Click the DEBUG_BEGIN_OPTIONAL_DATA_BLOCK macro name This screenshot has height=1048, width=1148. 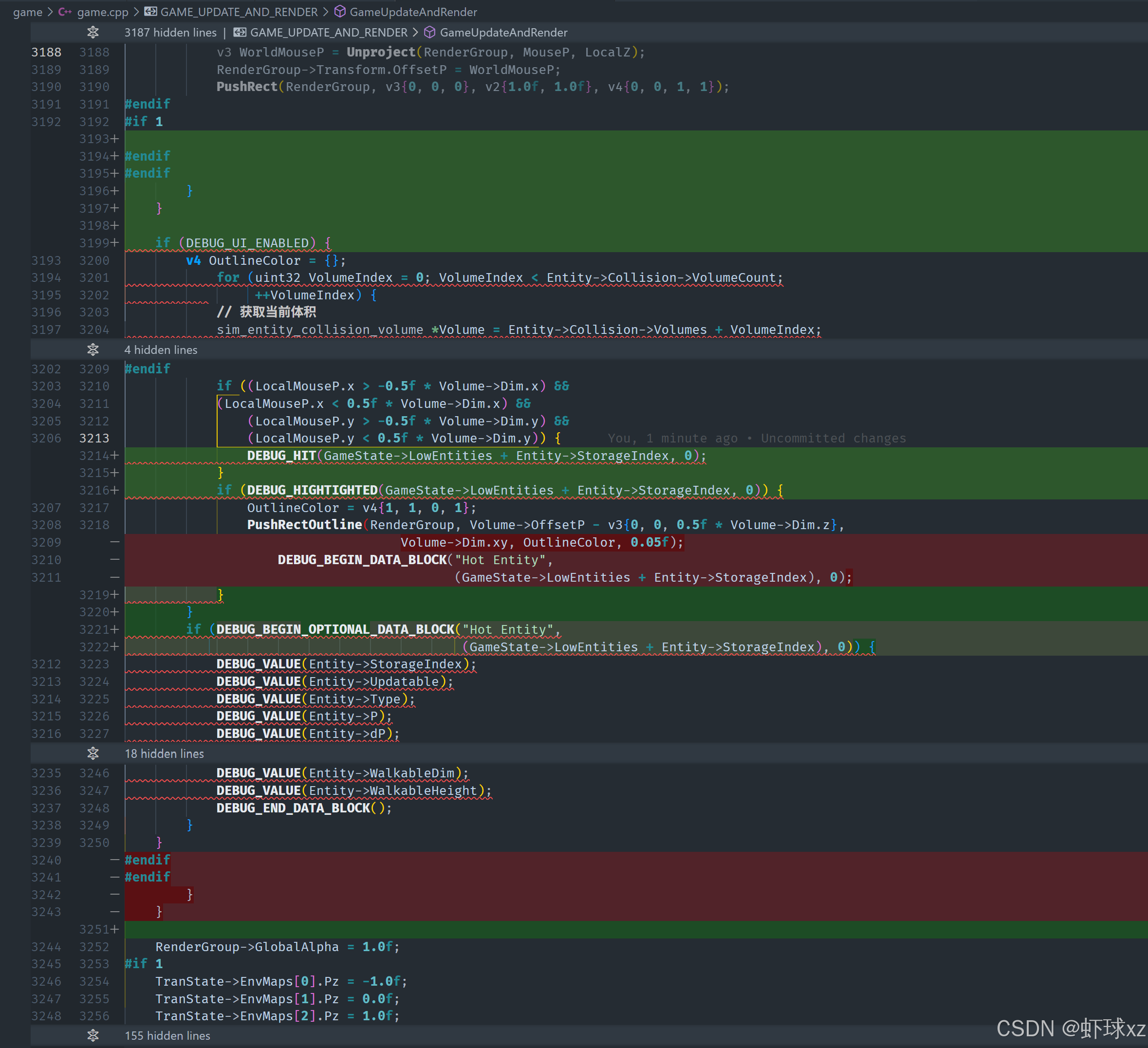335,629
